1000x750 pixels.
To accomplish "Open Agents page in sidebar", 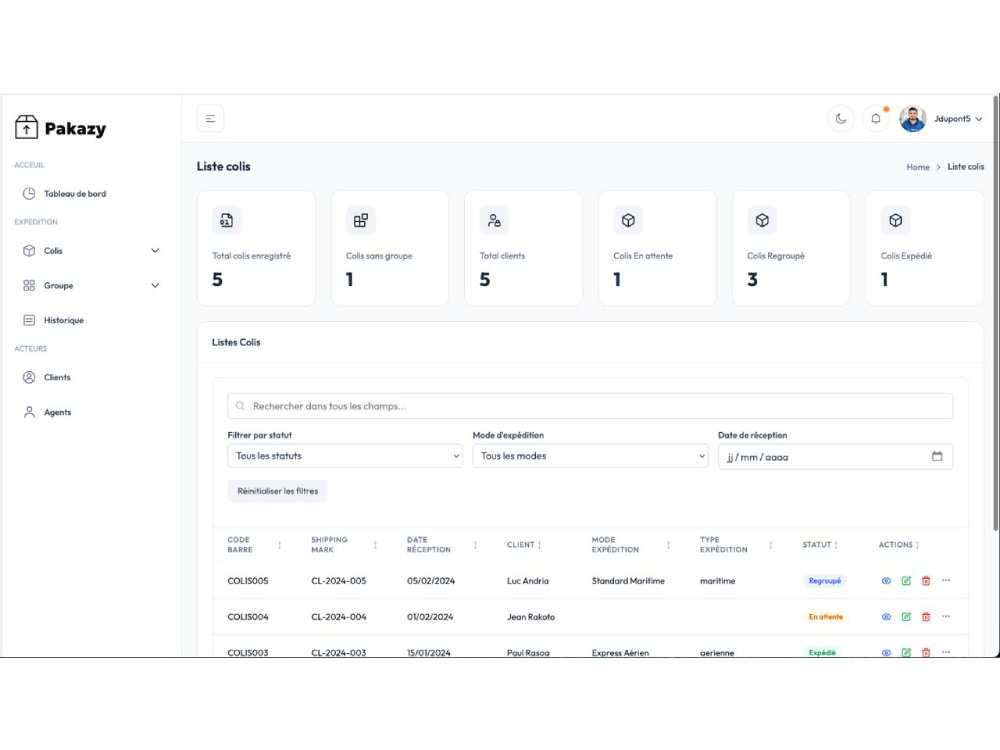I will pyautogui.click(x=57, y=413).
